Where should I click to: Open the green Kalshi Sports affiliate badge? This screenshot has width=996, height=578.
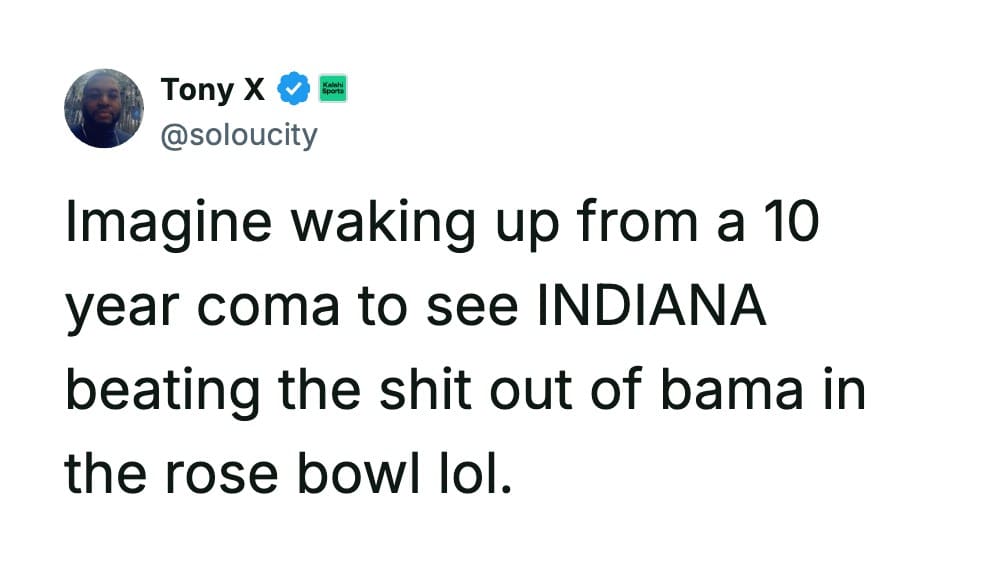[332, 89]
